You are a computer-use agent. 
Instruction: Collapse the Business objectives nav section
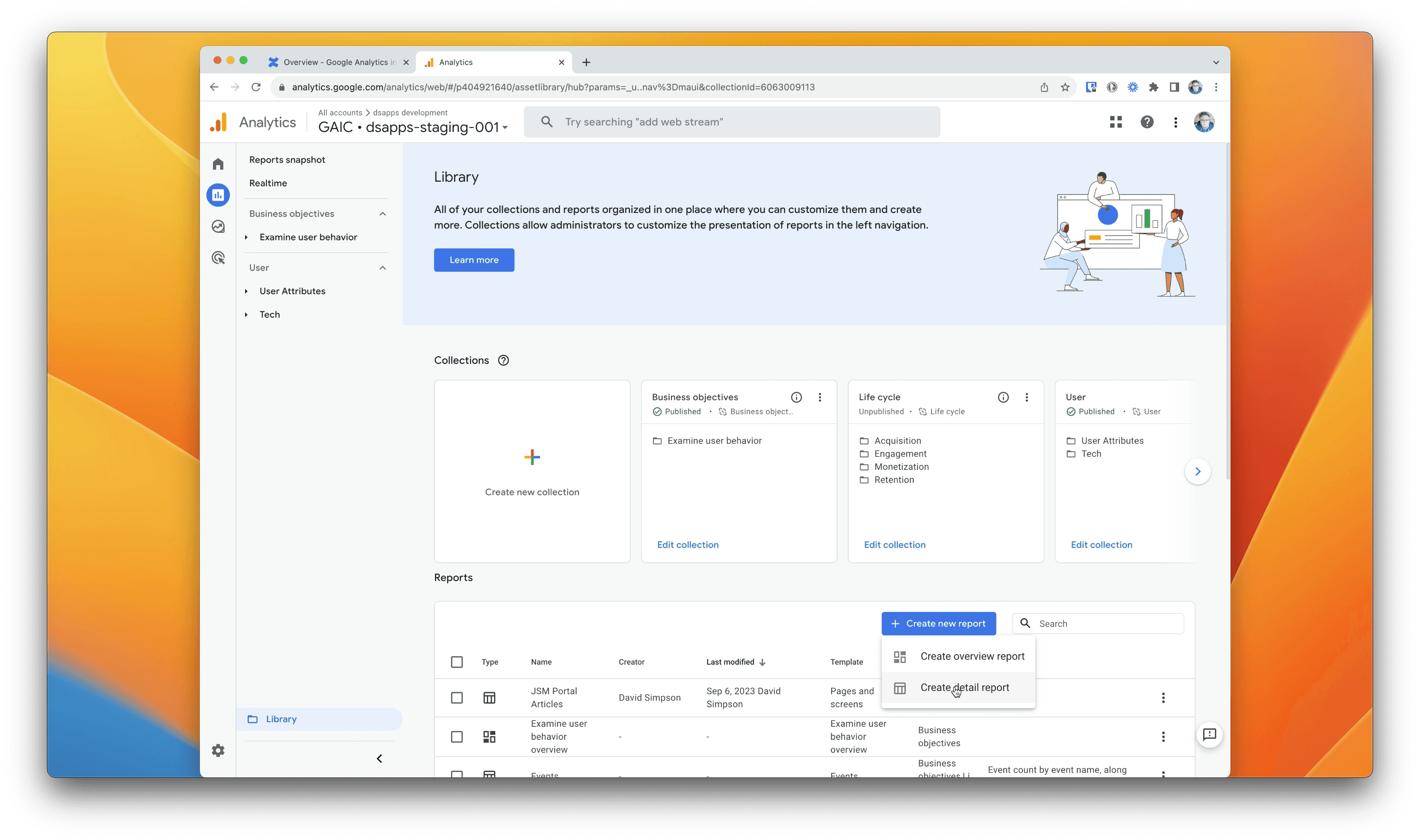(382, 214)
